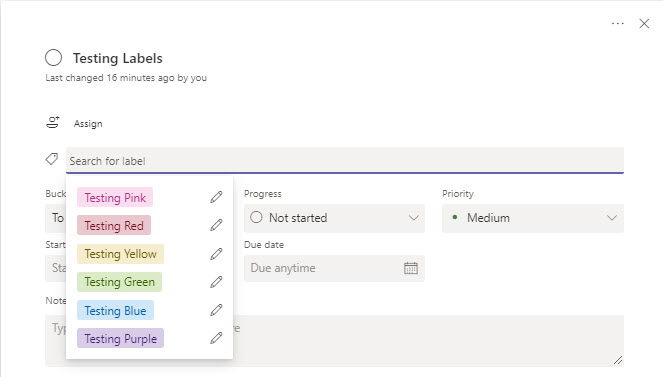Edit the Testing Pink label name
The image size is (663, 377).
(216, 197)
